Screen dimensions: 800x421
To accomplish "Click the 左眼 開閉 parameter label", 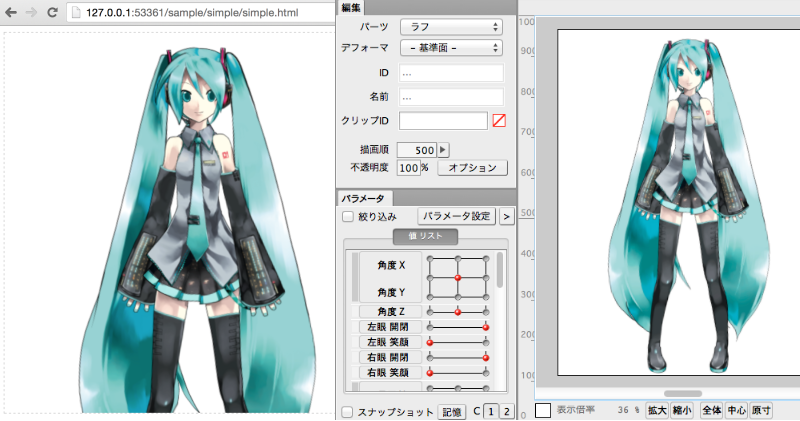I will (x=391, y=327).
